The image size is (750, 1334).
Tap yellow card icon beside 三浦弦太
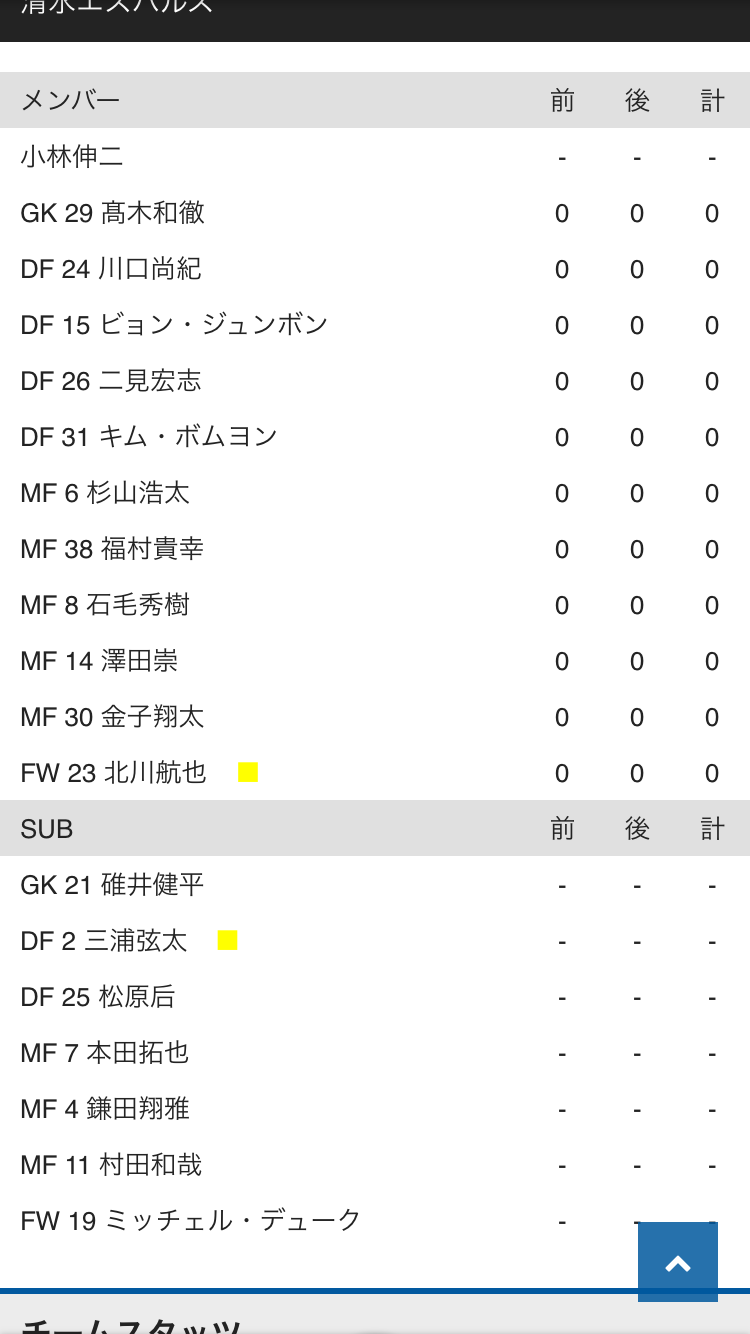click(228, 940)
